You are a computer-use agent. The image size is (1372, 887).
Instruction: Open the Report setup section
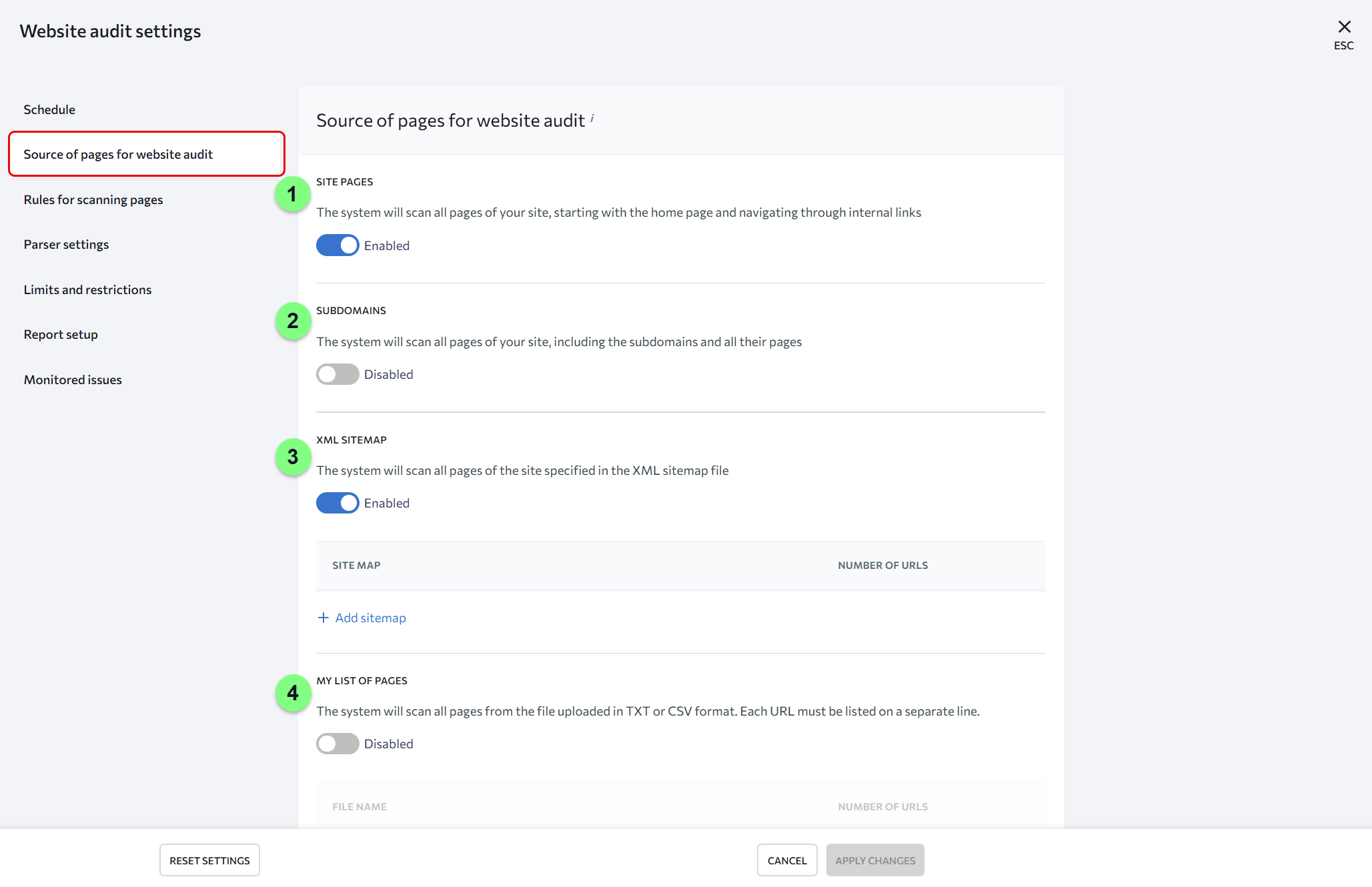tap(61, 334)
